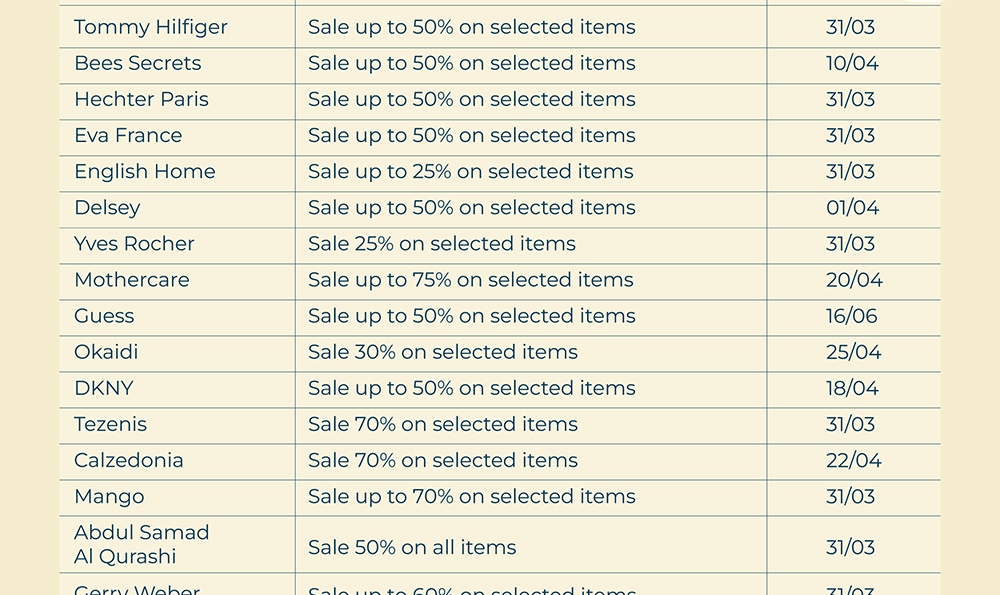Select the 10/04 end date for Bees Secrets
This screenshot has width=1000, height=595.
852,63
